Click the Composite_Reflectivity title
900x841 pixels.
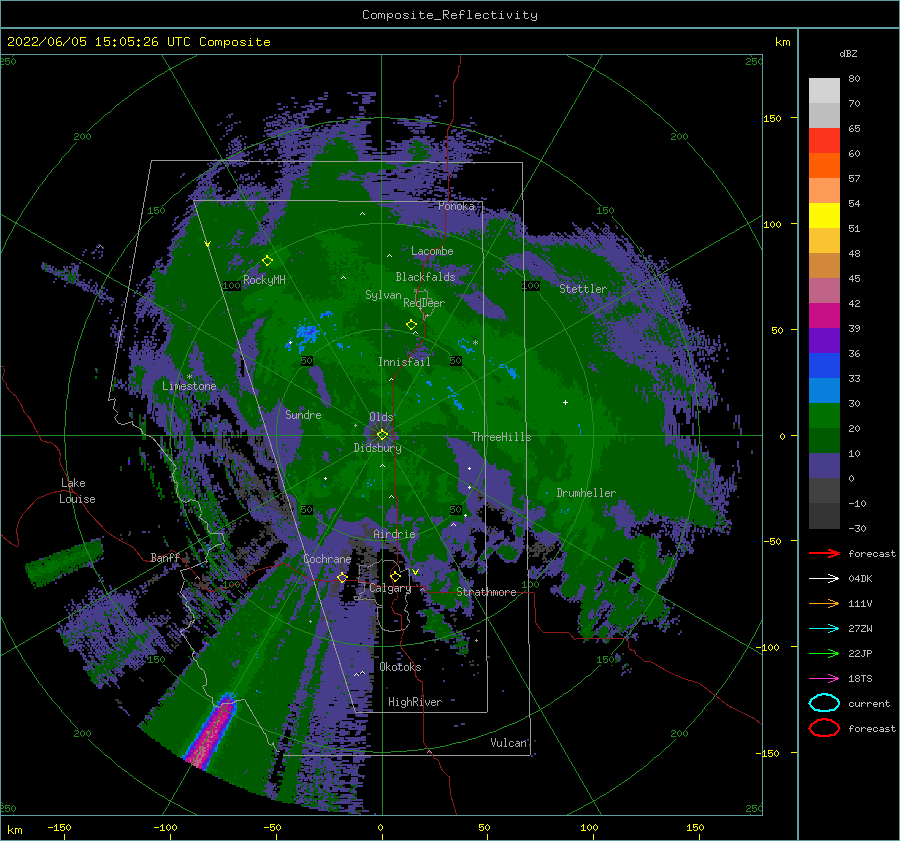coord(450,15)
